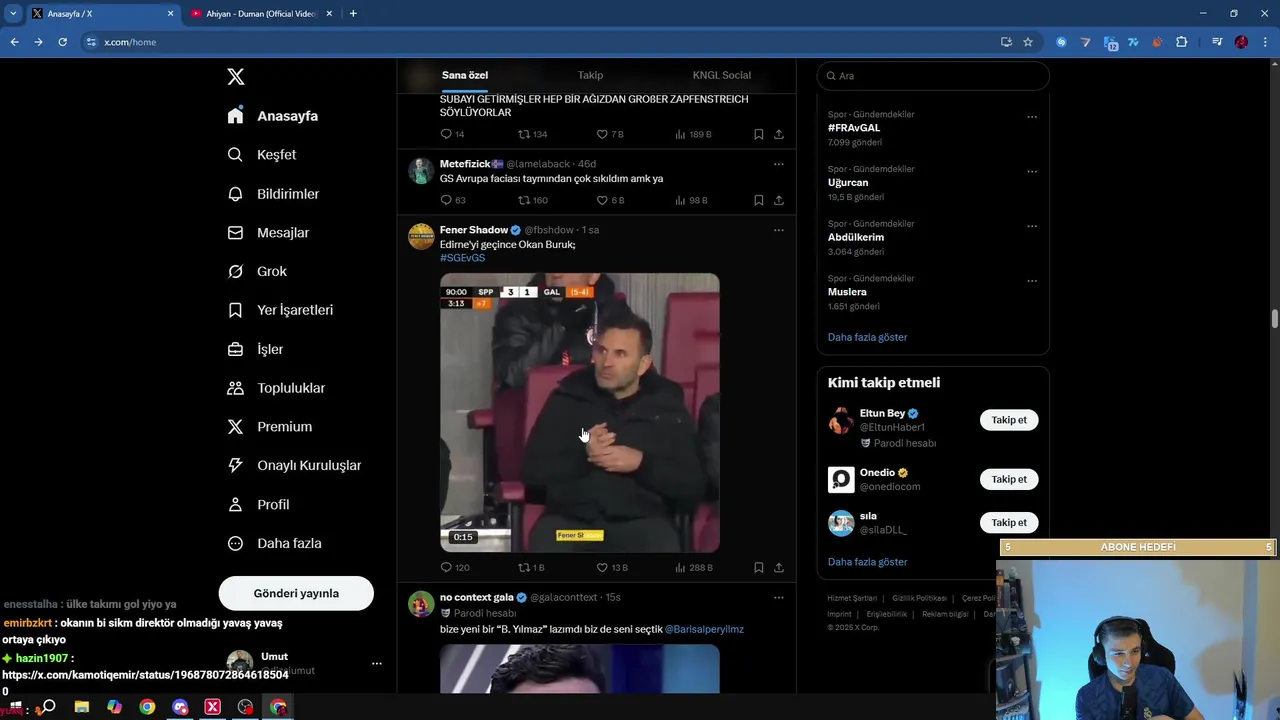Open the #SGEvGS hashtag link
The height and width of the screenshot is (720, 1280).
(x=462, y=258)
